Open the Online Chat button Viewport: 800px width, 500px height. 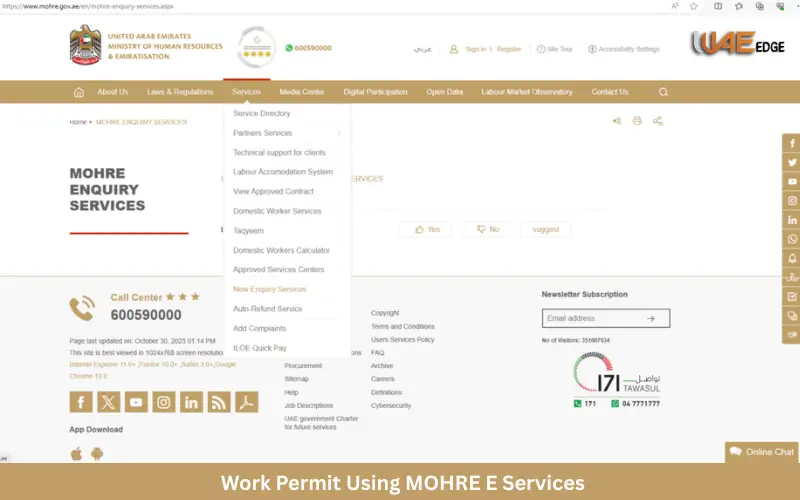pyautogui.click(x=762, y=452)
